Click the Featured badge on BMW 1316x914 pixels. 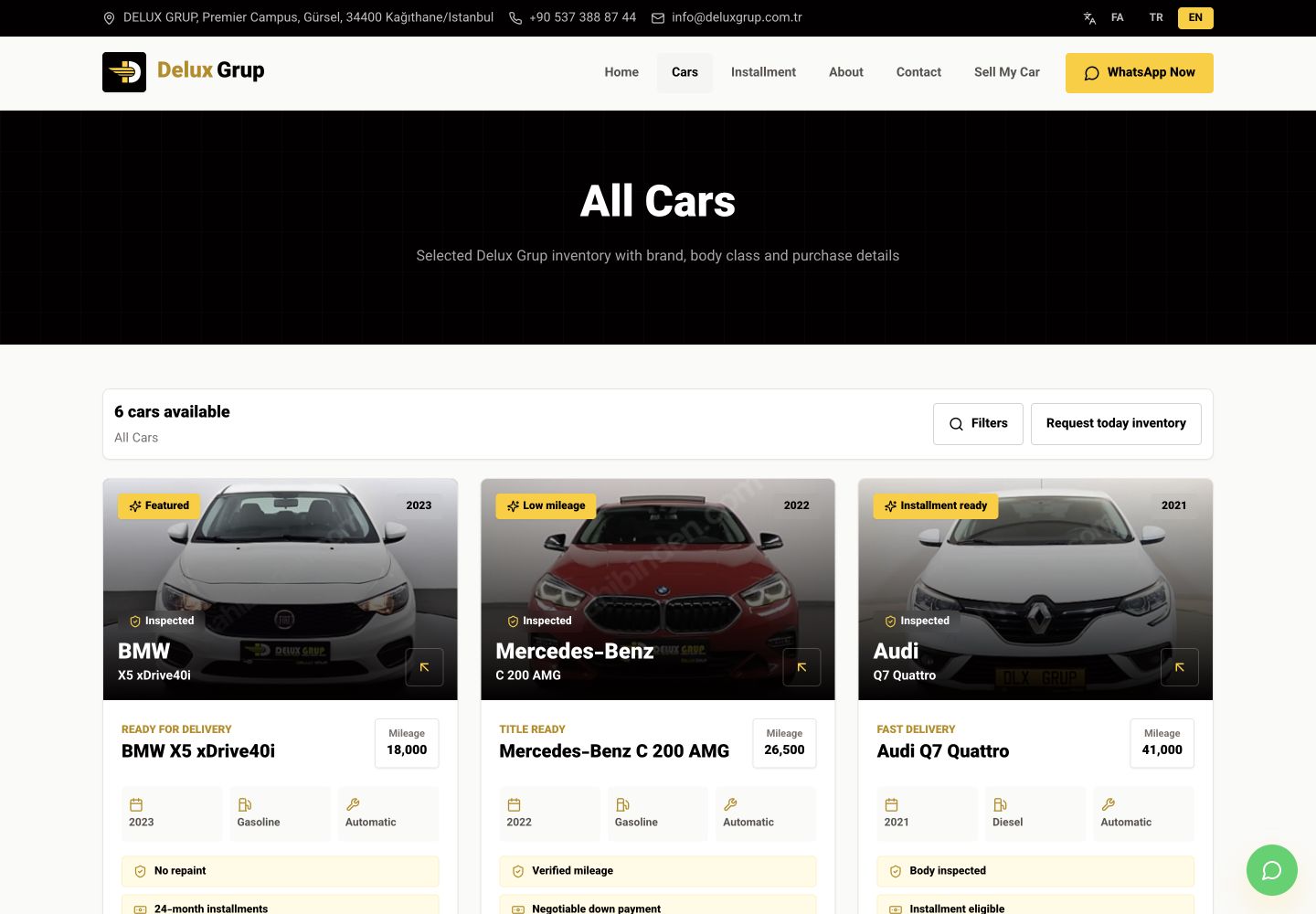pyautogui.click(x=159, y=506)
